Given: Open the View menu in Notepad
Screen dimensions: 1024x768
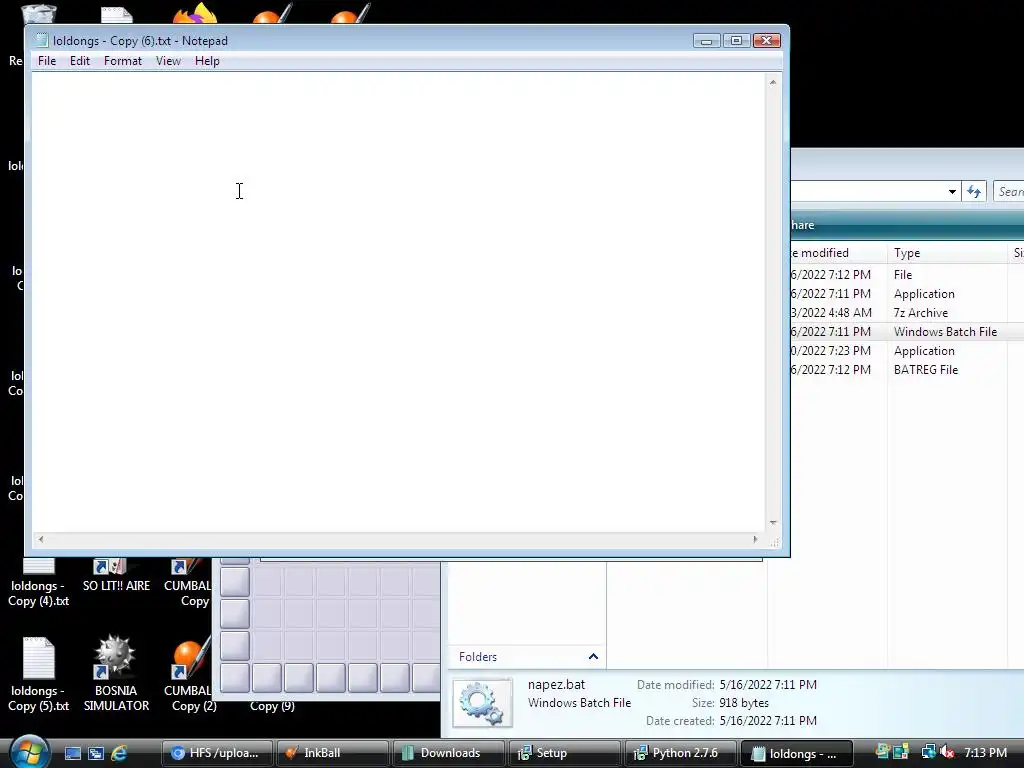Looking at the screenshot, I should (x=168, y=61).
